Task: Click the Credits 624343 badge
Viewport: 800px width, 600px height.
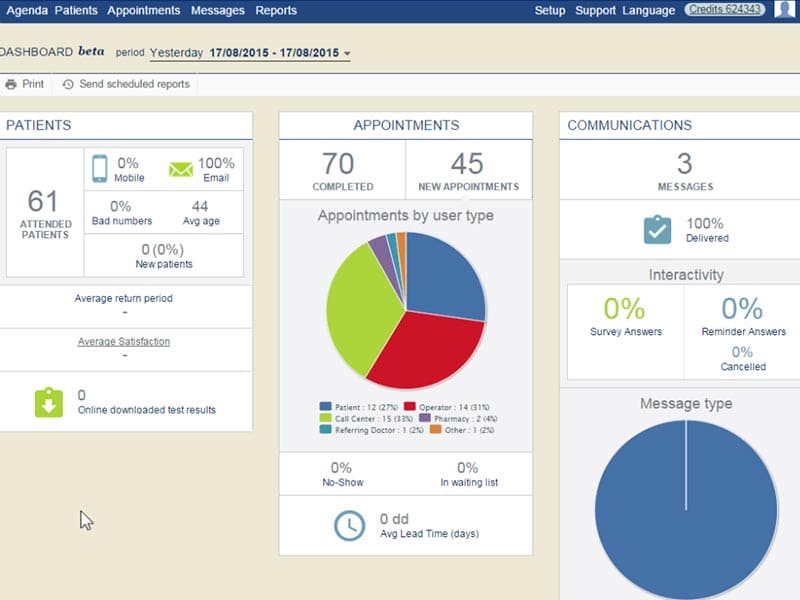Action: [724, 9]
